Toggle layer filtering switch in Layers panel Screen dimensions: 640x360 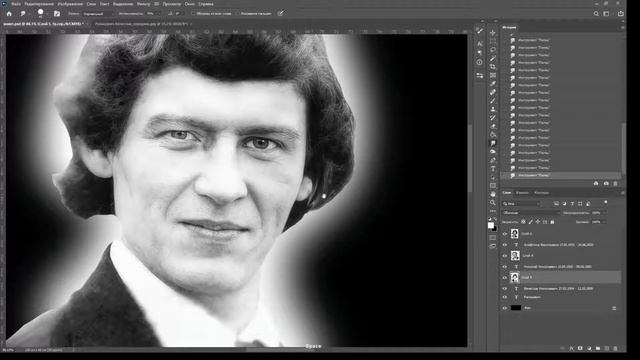[x=606, y=202]
